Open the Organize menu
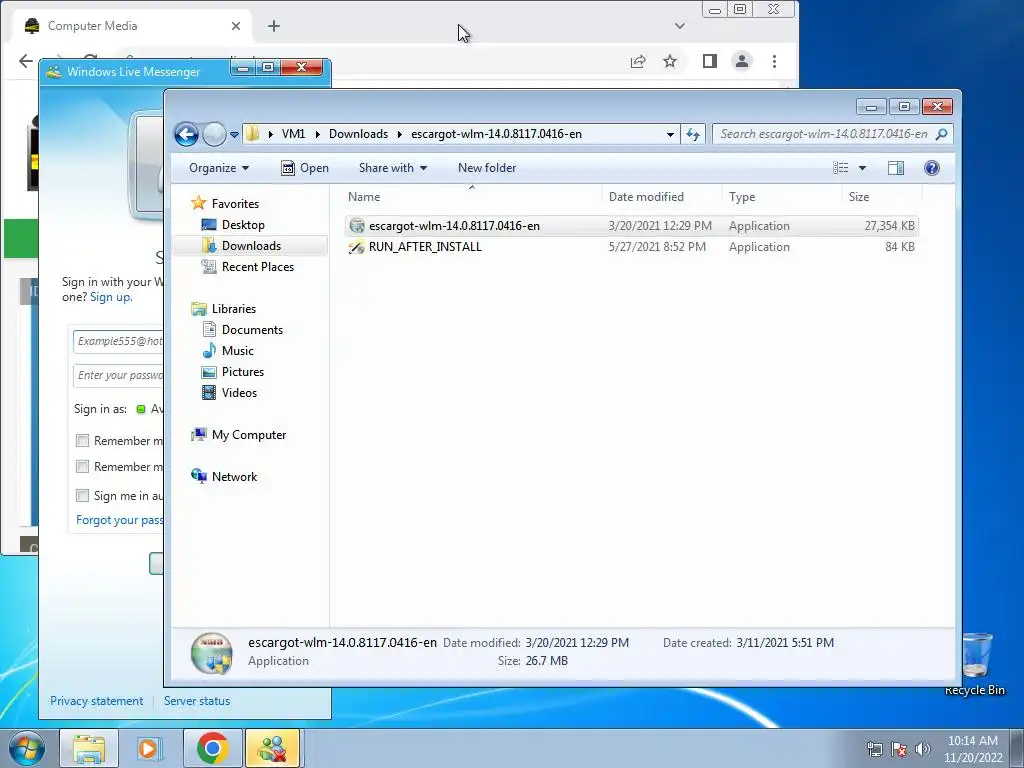Viewport: 1024px width, 768px height. 219,168
